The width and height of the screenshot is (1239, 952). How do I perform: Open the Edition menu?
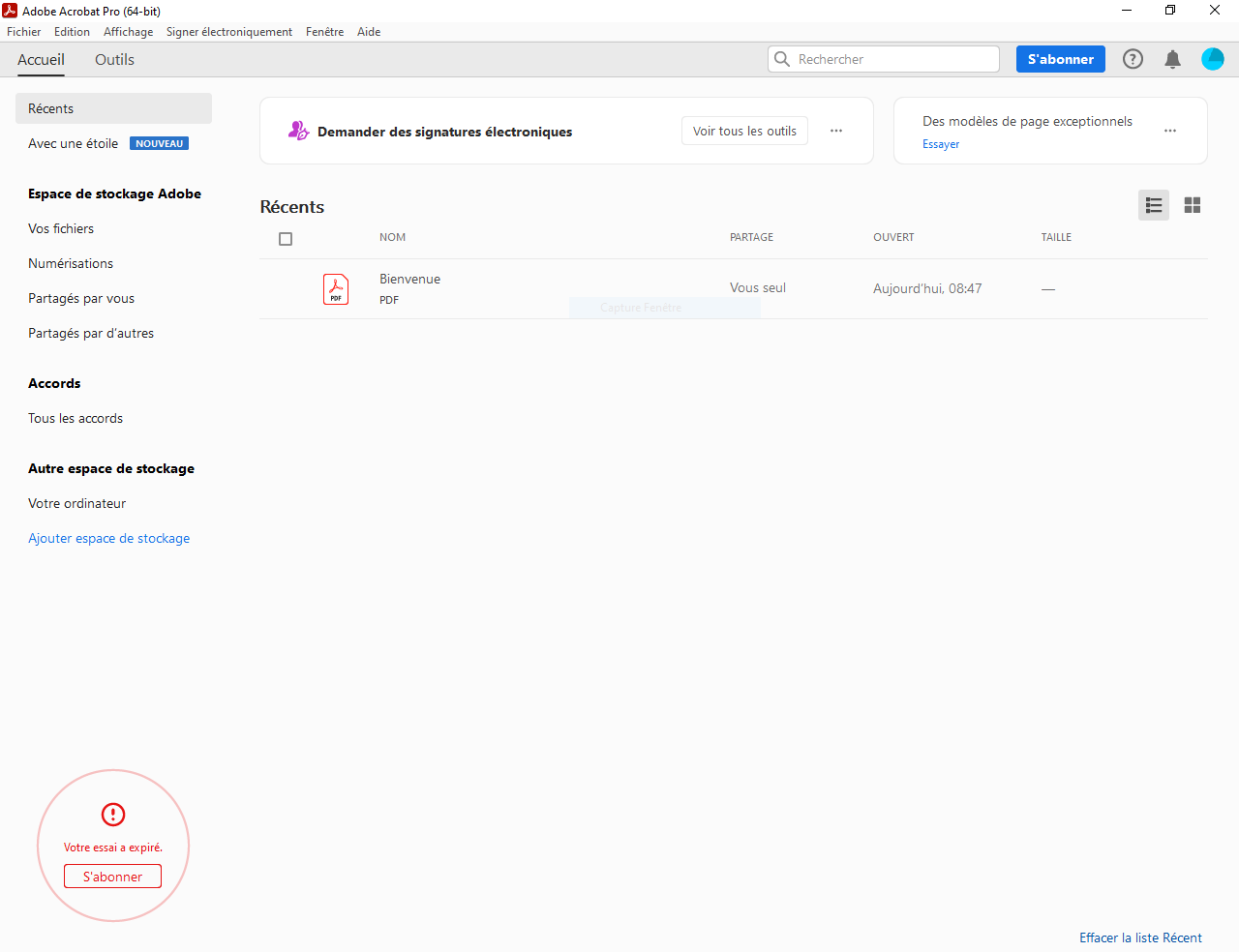(x=72, y=32)
